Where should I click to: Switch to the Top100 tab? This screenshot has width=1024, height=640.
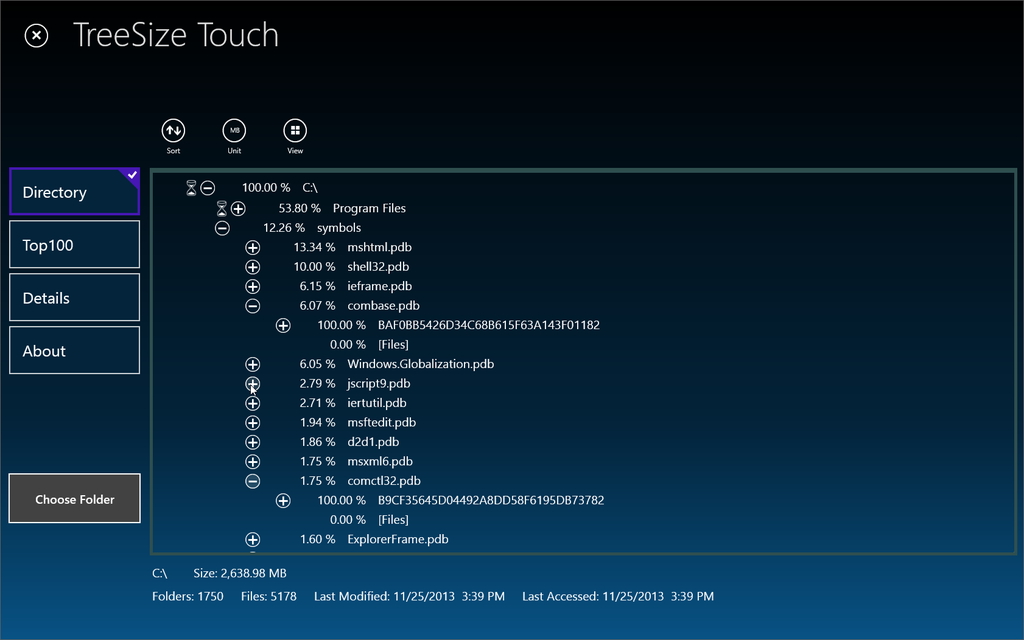pyautogui.click(x=73, y=244)
